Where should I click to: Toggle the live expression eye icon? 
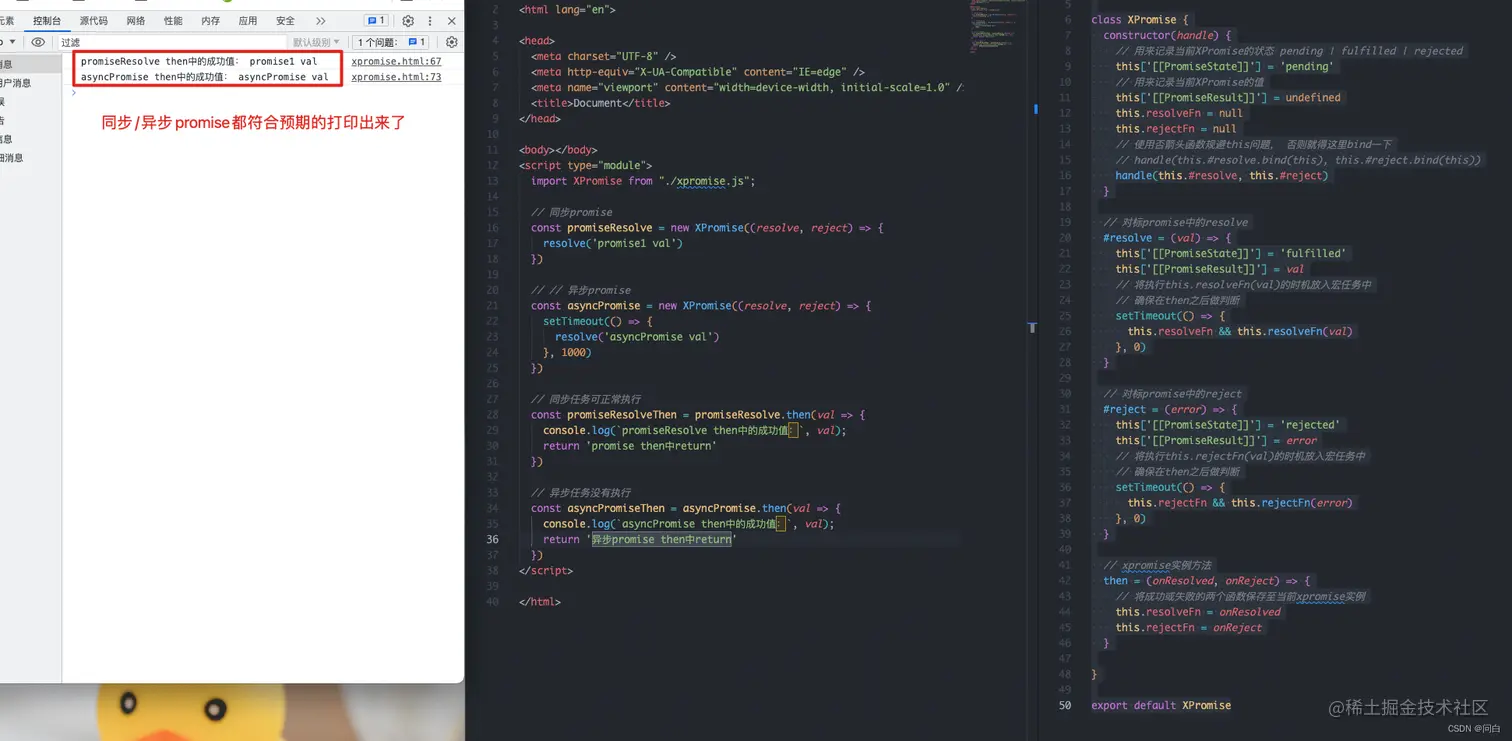38,42
